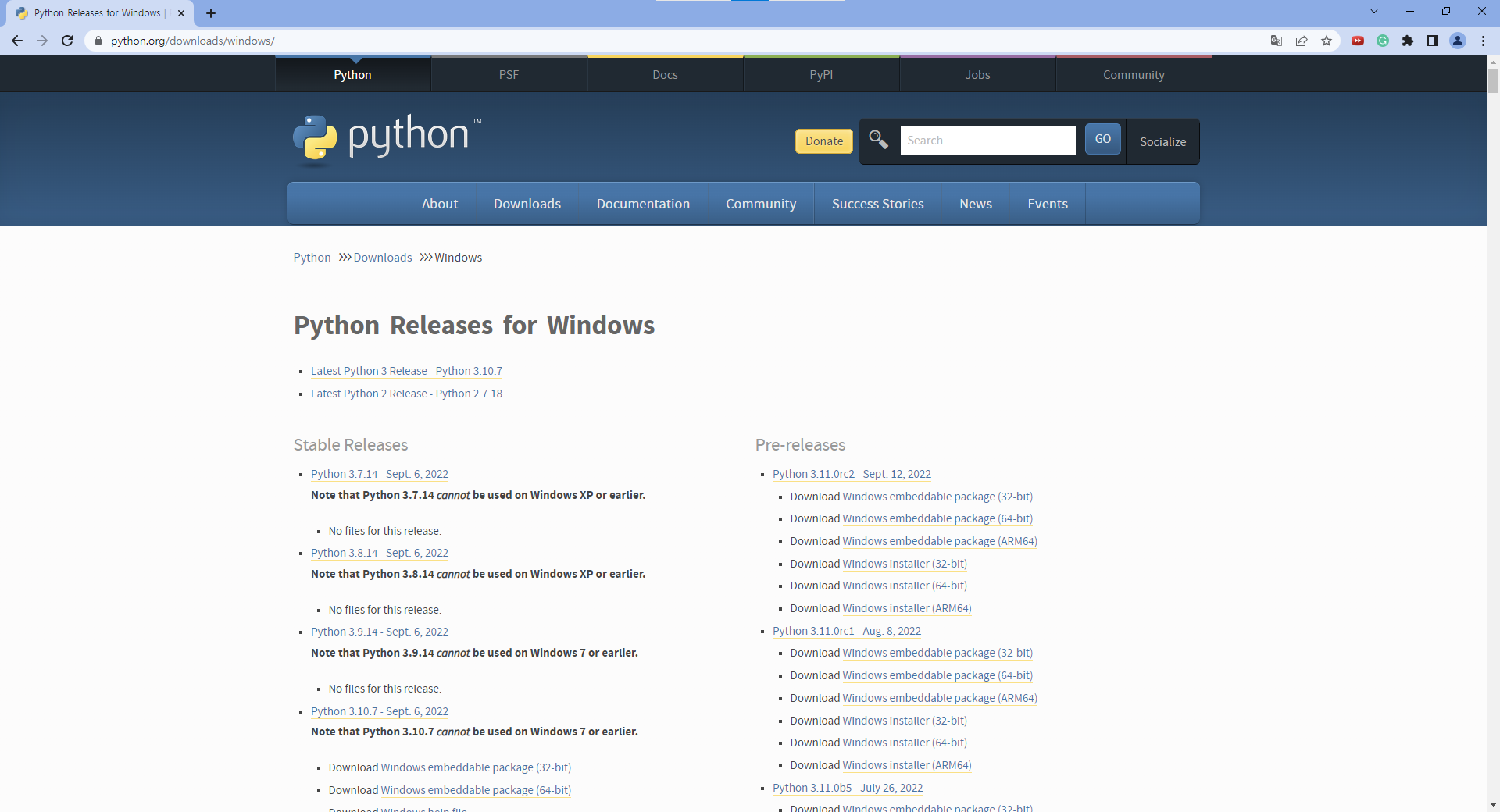Click the browser back arrow
This screenshot has width=1500, height=812.
point(17,41)
